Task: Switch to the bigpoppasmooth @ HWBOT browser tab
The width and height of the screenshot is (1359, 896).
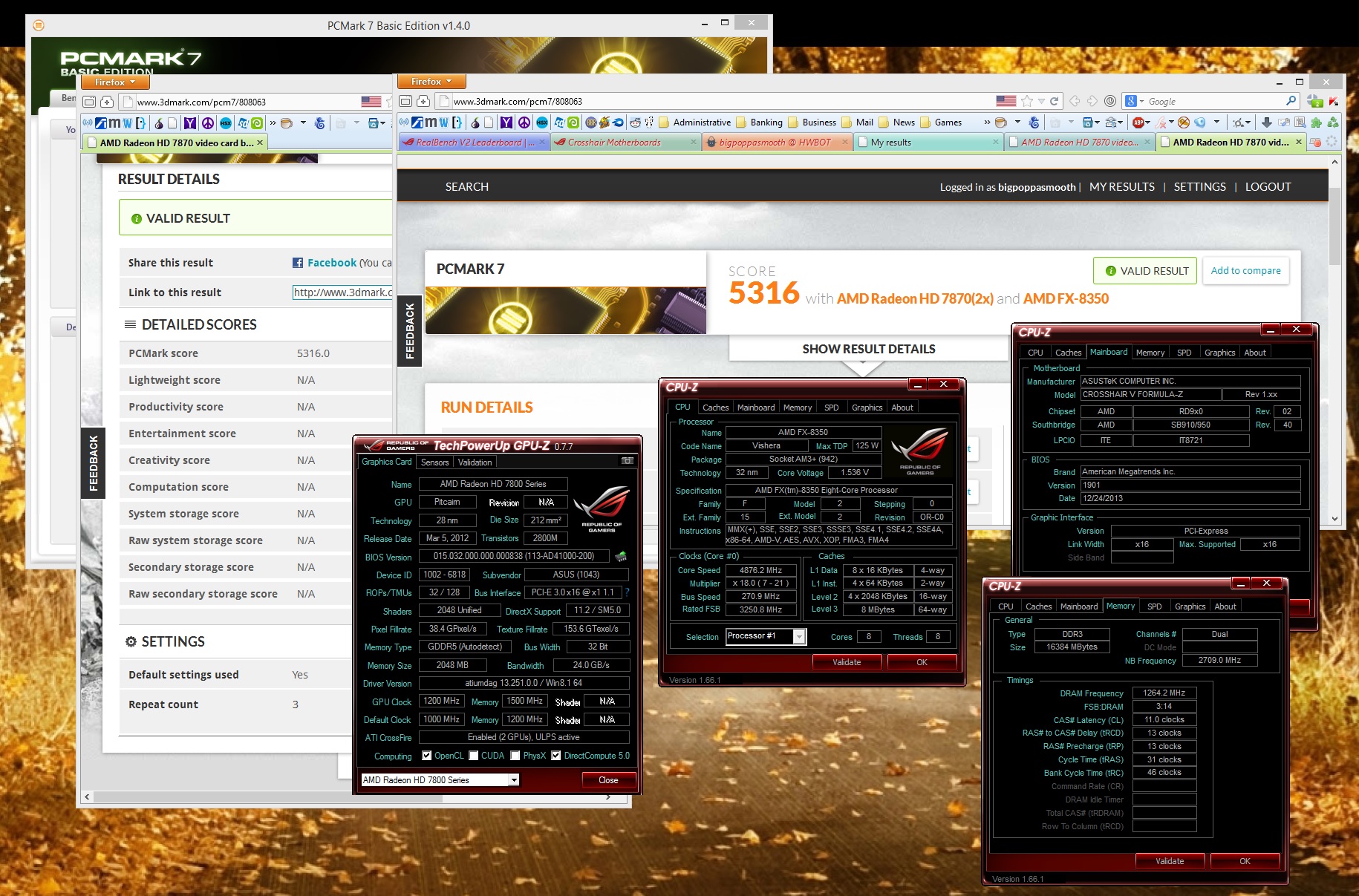Action: pos(776,143)
